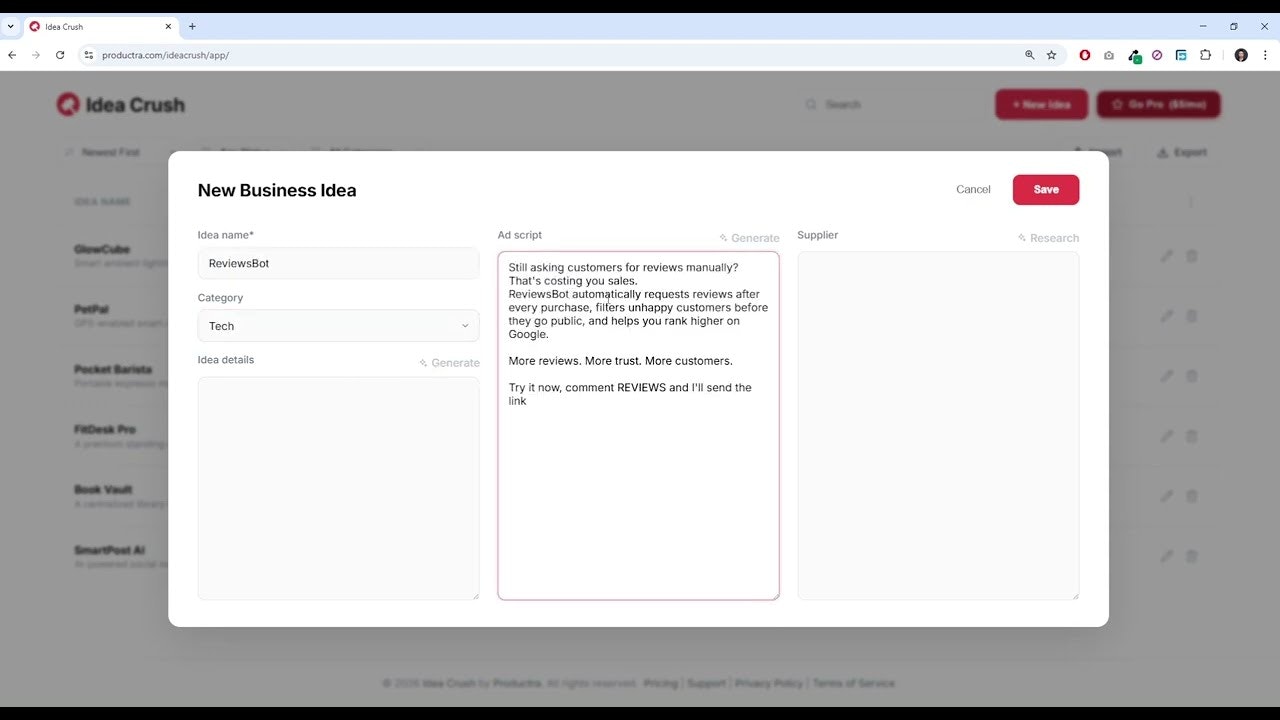The height and width of the screenshot is (720, 1280).
Task: Click the address bar URL
Action: pyautogui.click(x=166, y=55)
